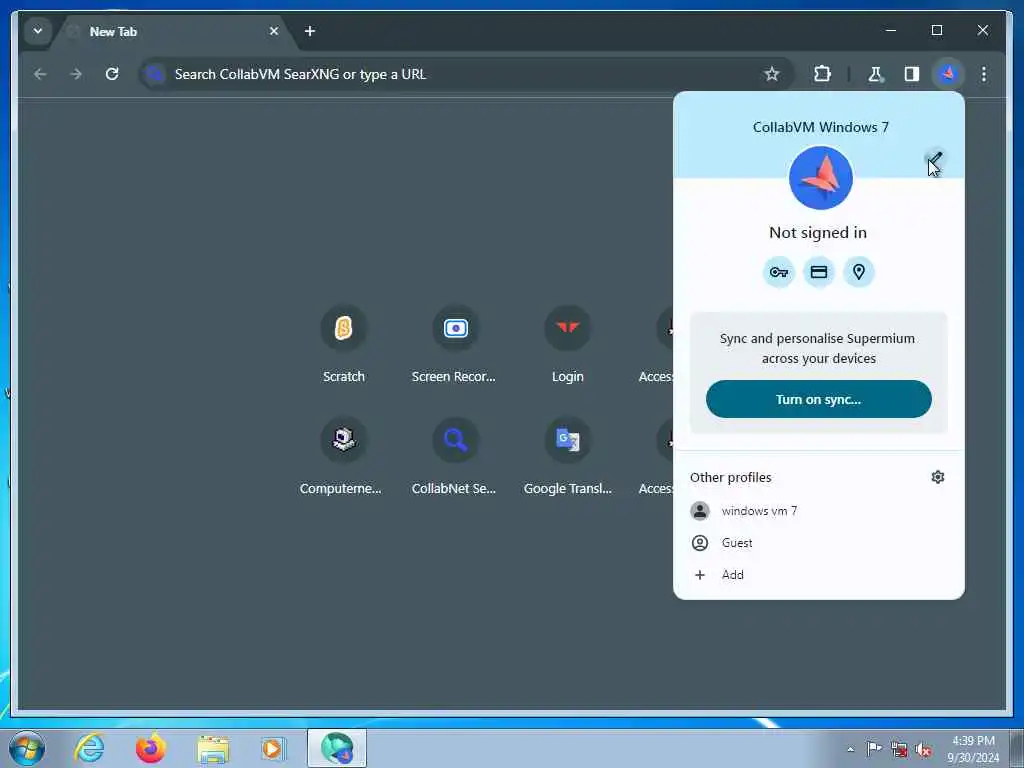Open the clock showing 4:39 PM
This screenshot has width=1024, height=768.
[x=973, y=749]
